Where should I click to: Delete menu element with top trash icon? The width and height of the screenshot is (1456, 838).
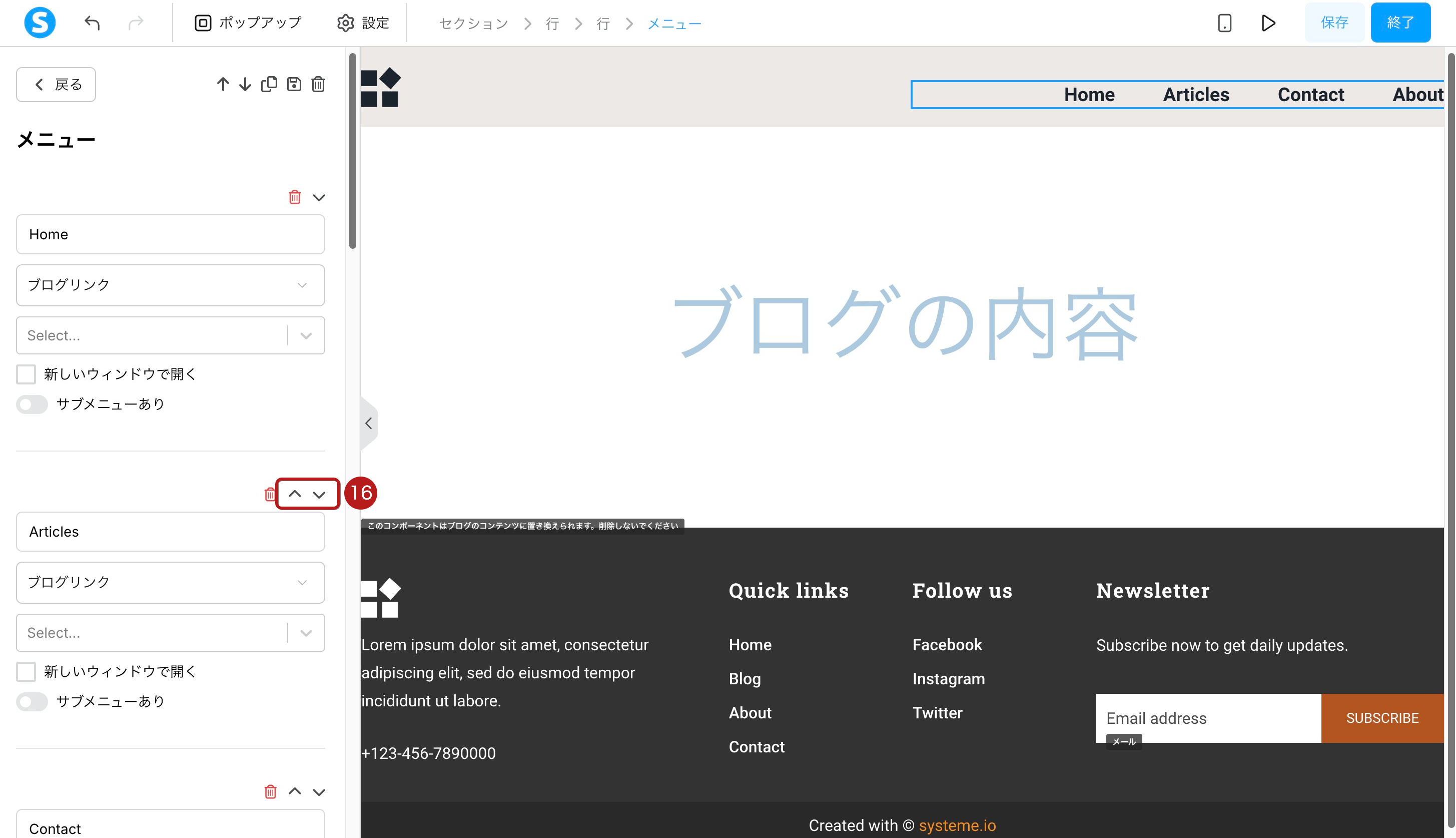[318, 85]
